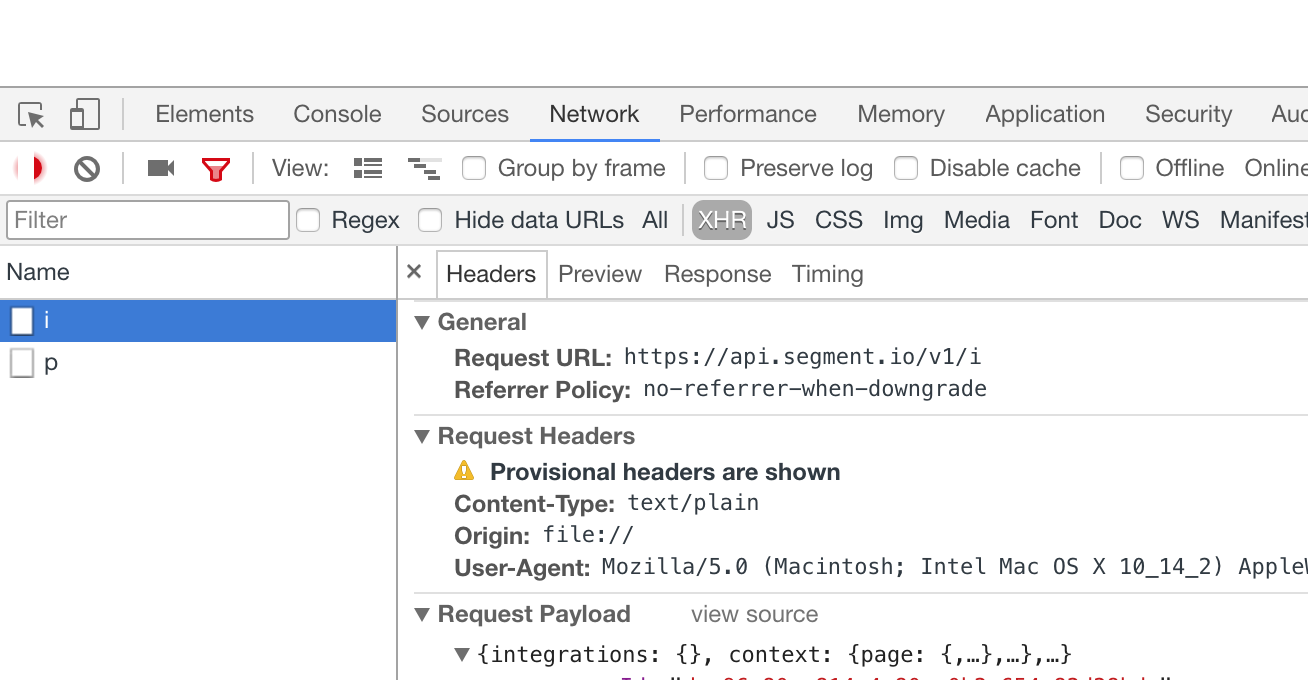Screen dimensions: 1308x680
Task: Open the Preview detail tab
Action: click(x=600, y=274)
